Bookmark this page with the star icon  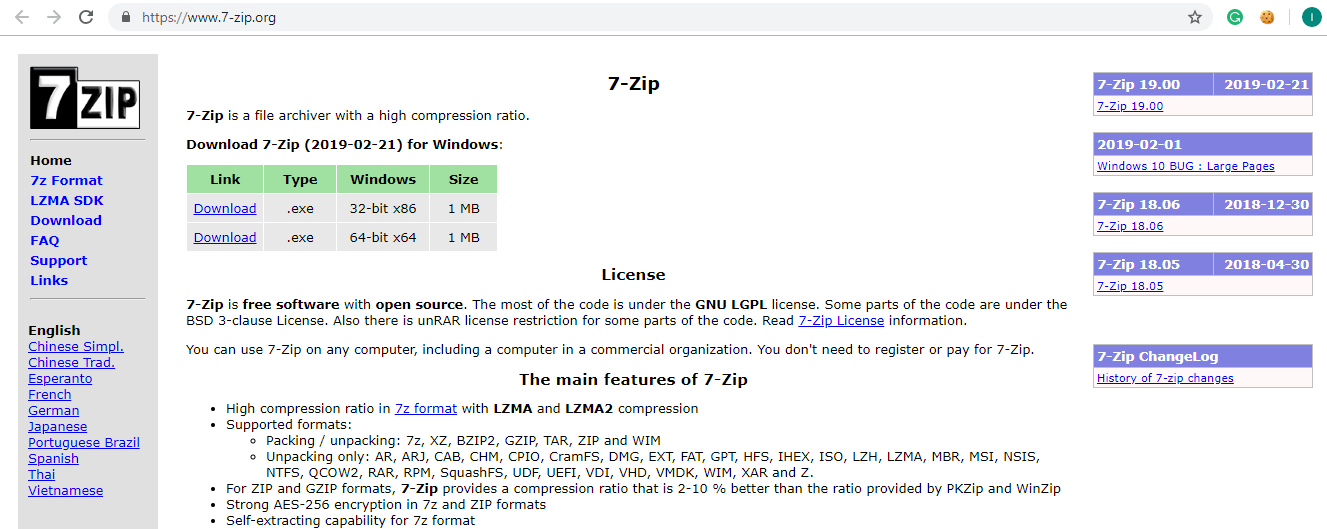pyautogui.click(x=1194, y=17)
